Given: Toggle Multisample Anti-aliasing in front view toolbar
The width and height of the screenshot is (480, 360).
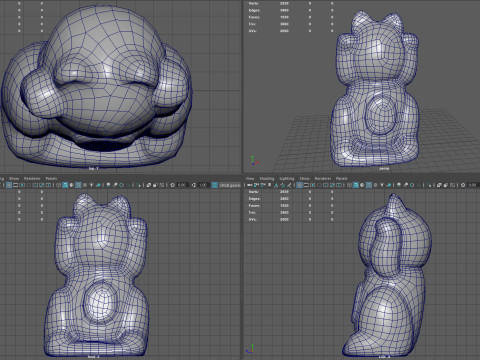Looking at the screenshot, I should point(121,185).
